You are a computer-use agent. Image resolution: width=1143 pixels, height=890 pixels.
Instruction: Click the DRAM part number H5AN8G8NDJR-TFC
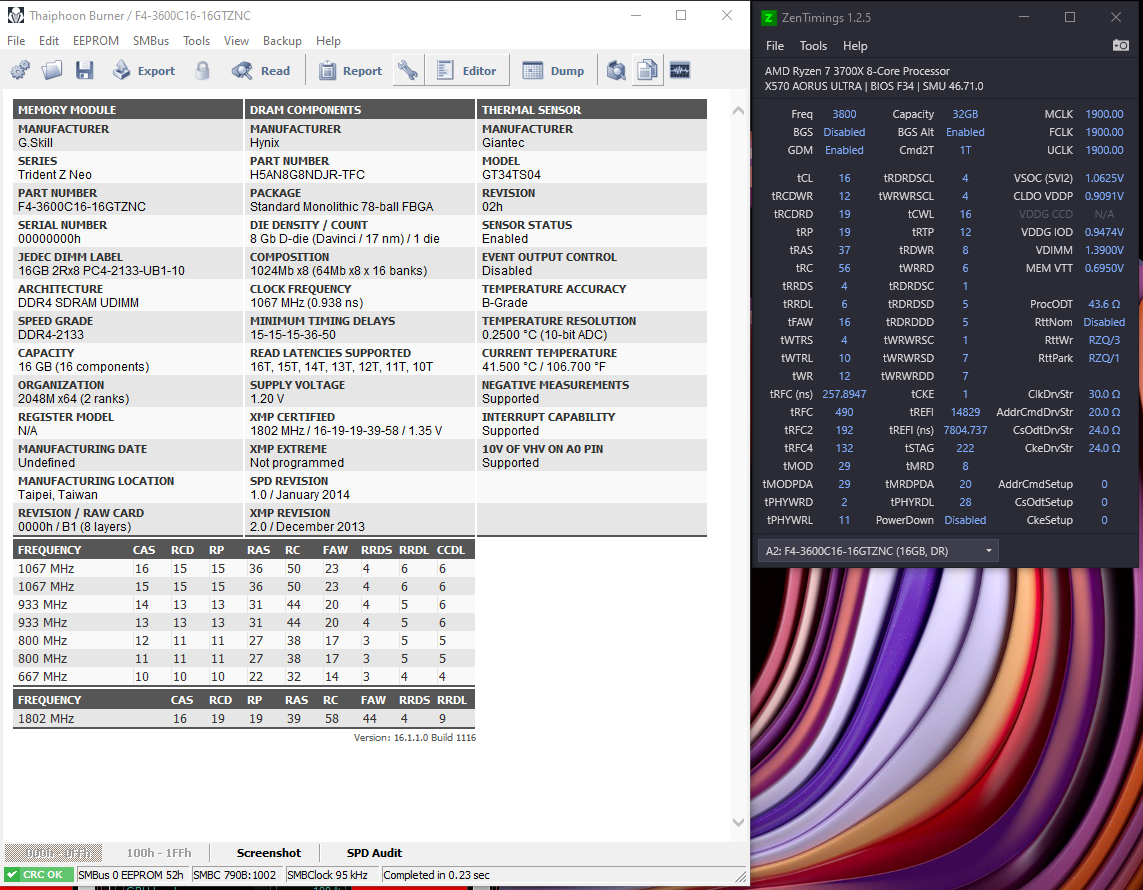(308, 175)
